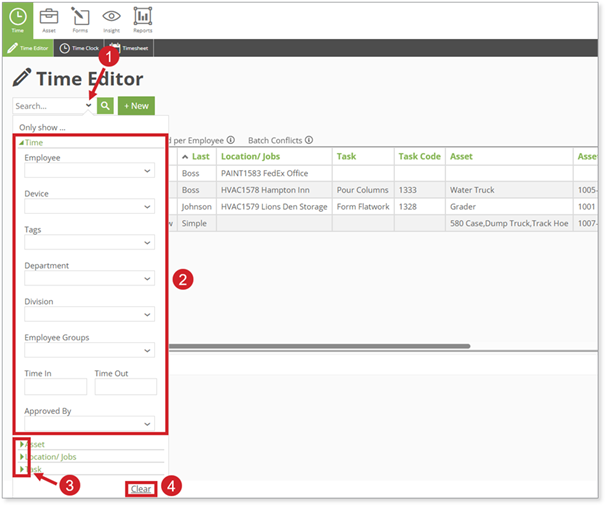606x506 pixels.
Task: Click the + New button
Action: 136,106
